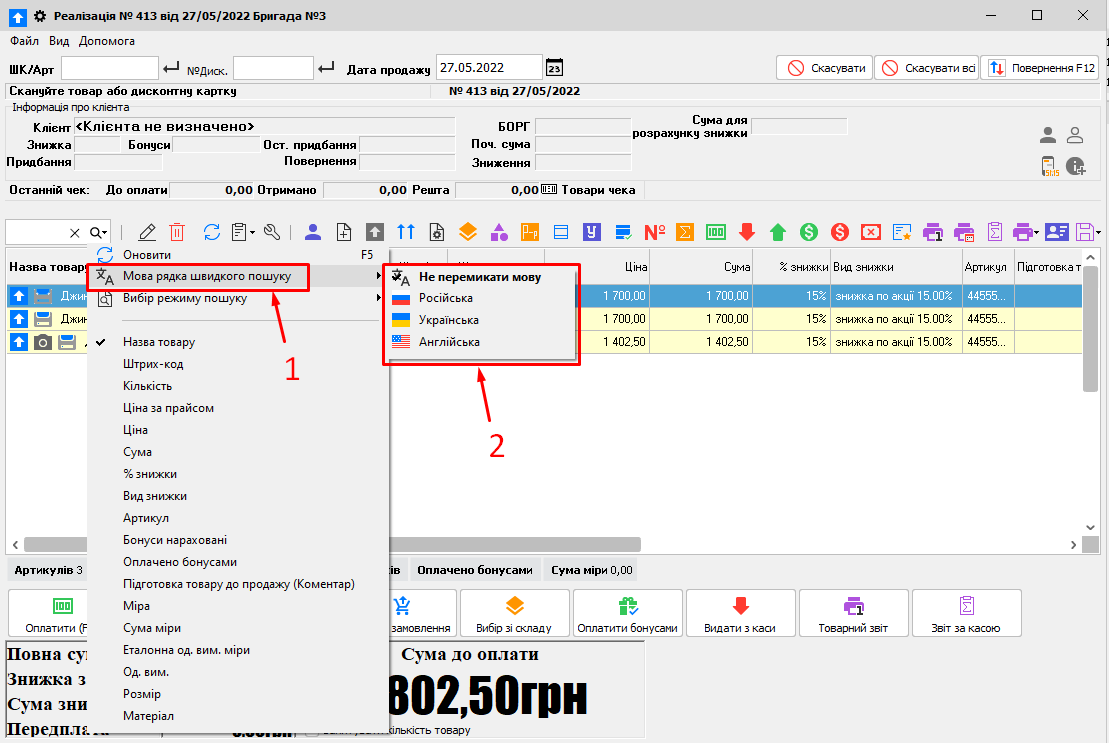Image resolution: width=1109 pixels, height=743 pixels.
Task: Click the wrench settings icon in toolbar
Action: click(272, 232)
